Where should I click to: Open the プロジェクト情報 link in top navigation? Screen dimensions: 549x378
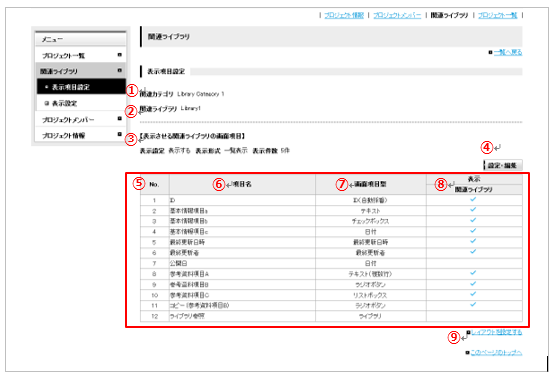(344, 15)
